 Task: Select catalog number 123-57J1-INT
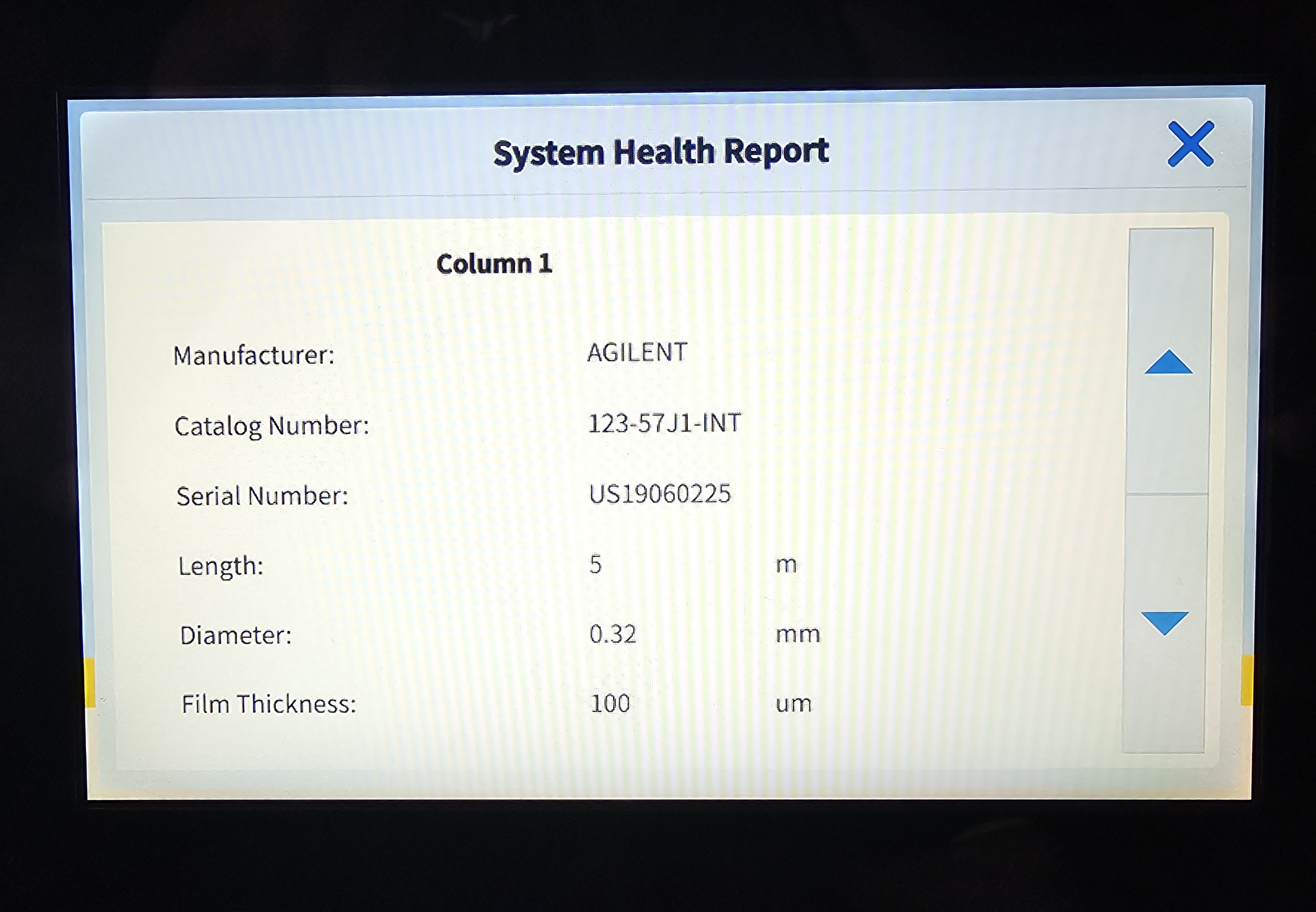[x=664, y=423]
